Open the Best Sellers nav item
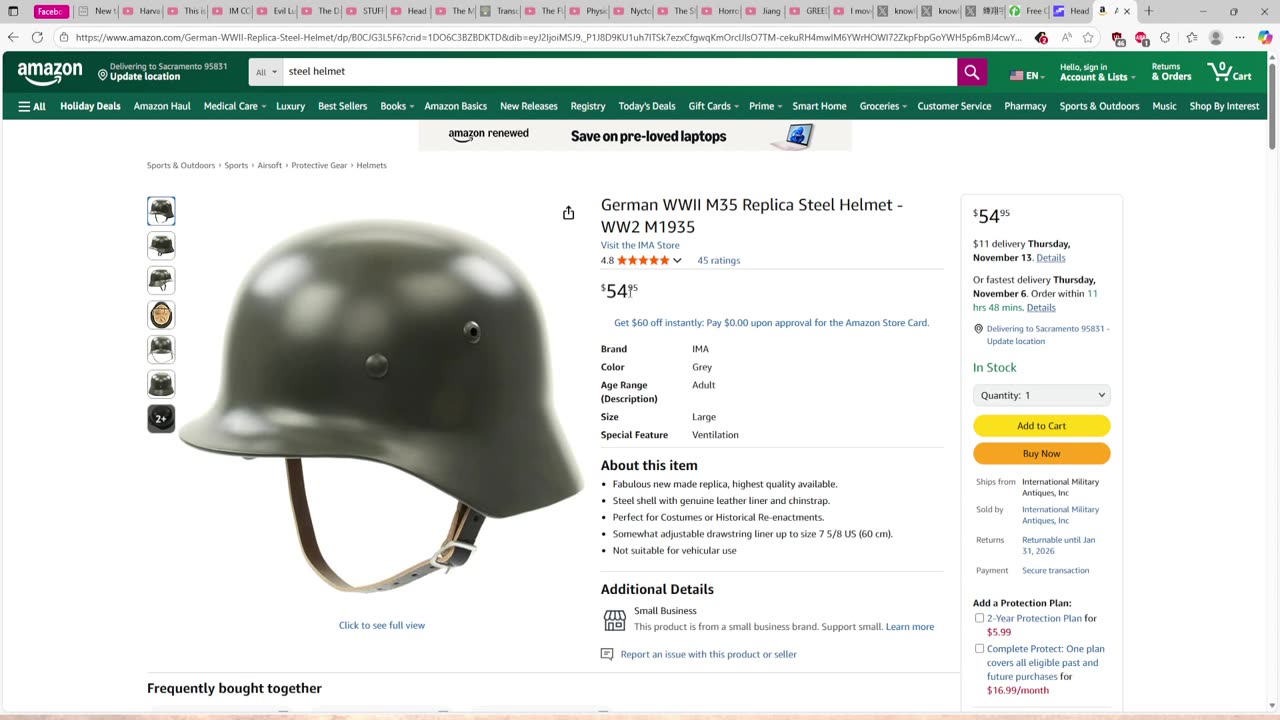 pos(342,106)
